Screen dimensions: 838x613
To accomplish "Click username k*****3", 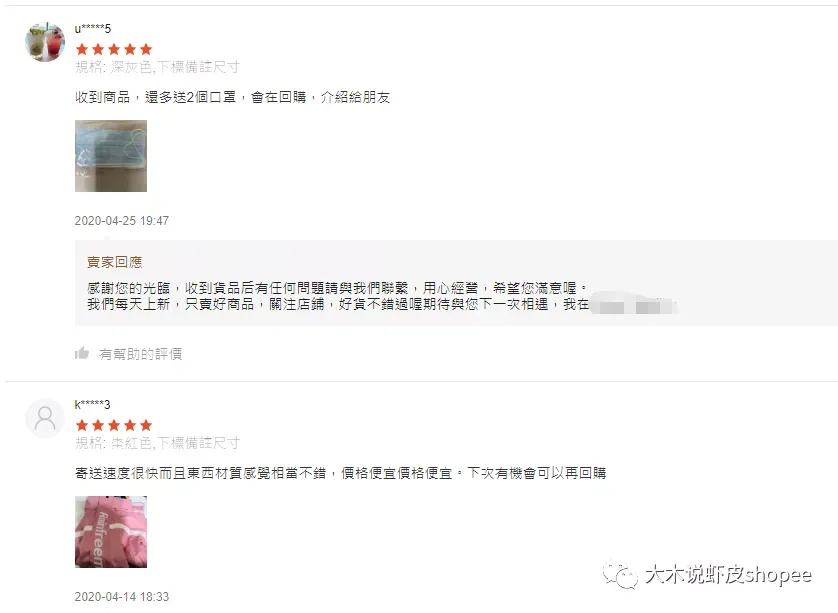I will (x=92, y=405).
